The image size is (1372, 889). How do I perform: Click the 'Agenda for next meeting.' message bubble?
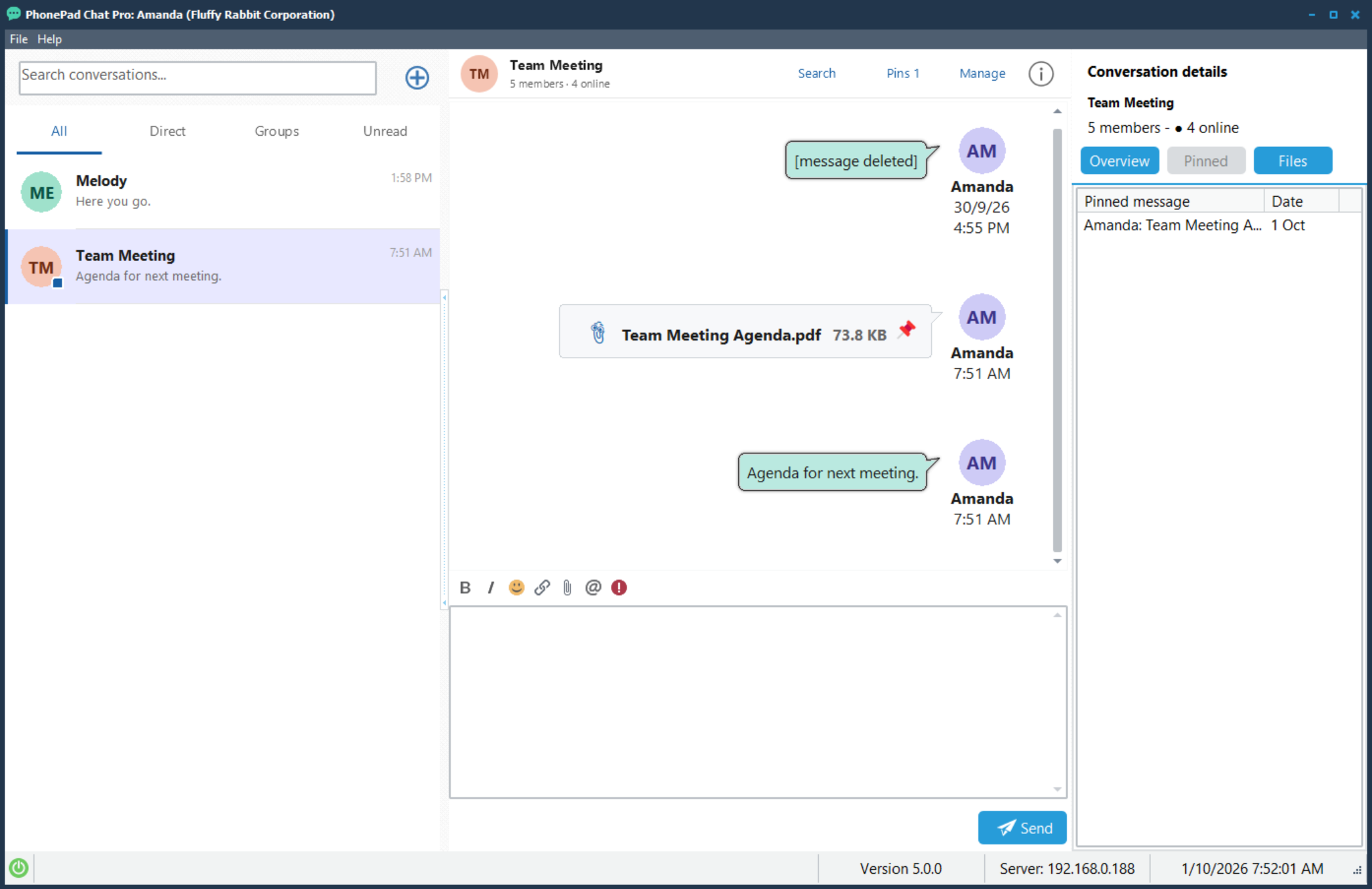click(x=833, y=472)
